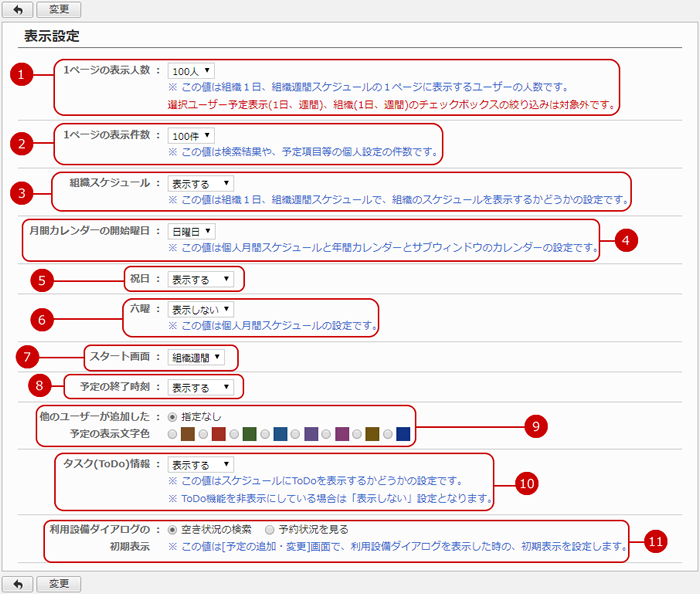The width and height of the screenshot is (700, 594).
Task: Click the green color swatch
Action: click(x=250, y=434)
